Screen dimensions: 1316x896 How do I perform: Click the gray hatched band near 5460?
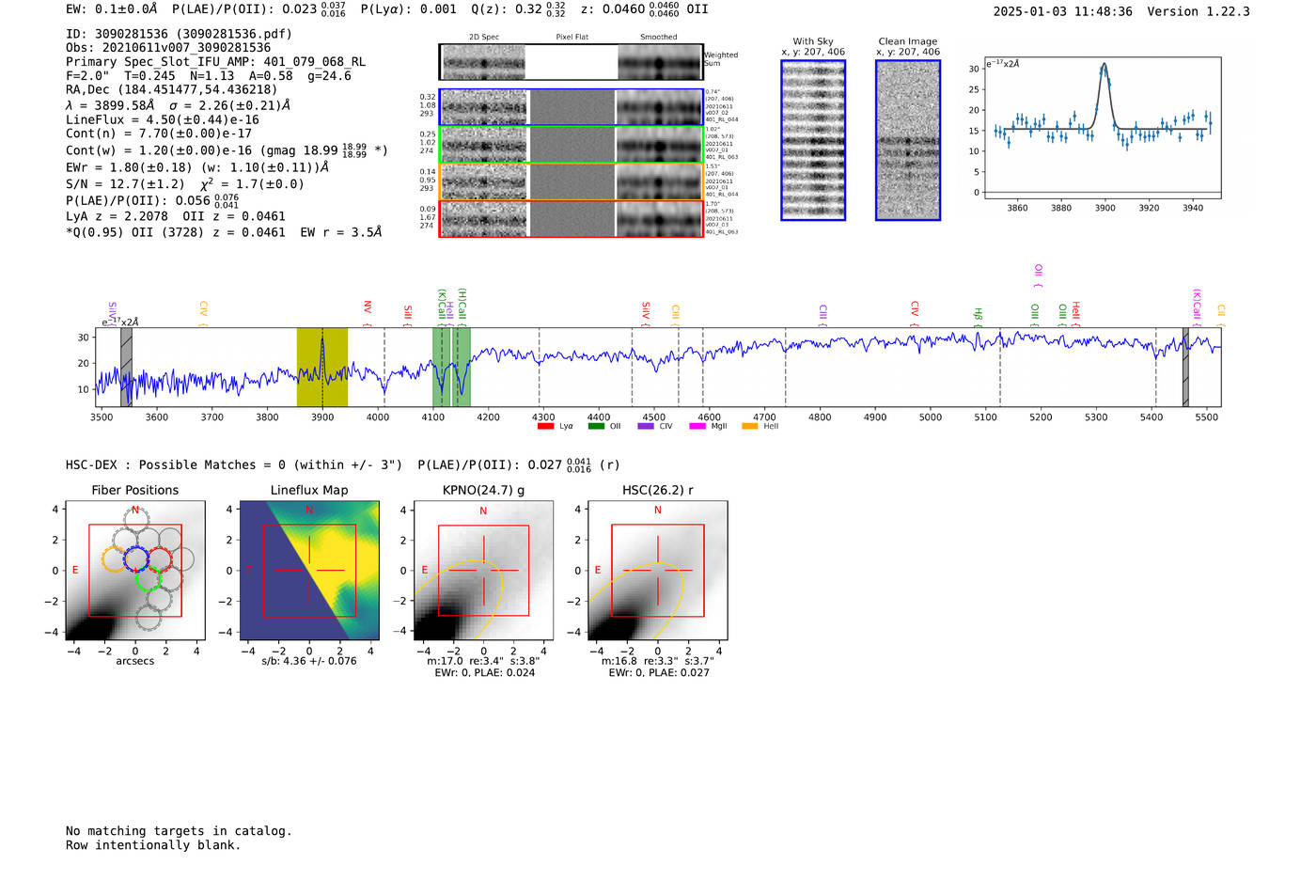[x=1185, y=367]
